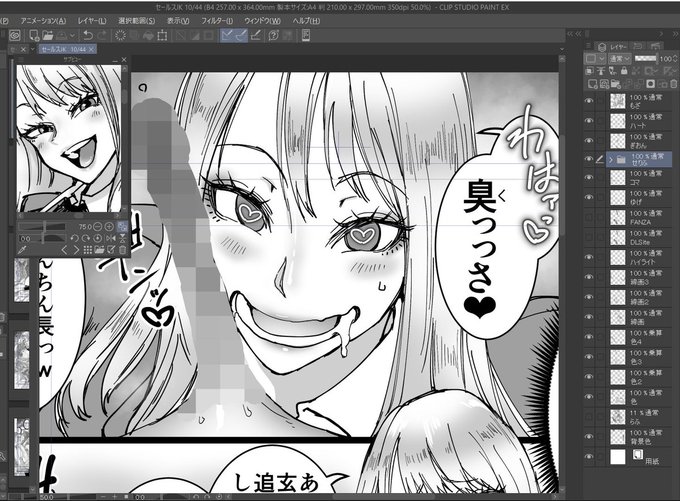This screenshot has height=501, width=680.
Task: Expand the せりふ layer folder
Action: point(611,160)
